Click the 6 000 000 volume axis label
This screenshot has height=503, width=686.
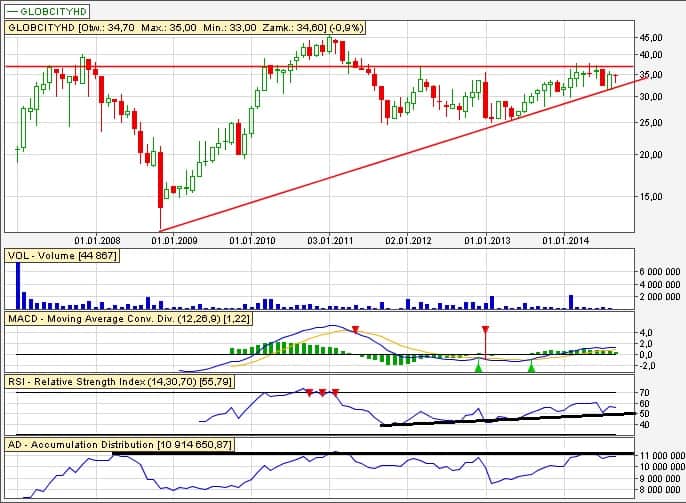click(658, 272)
